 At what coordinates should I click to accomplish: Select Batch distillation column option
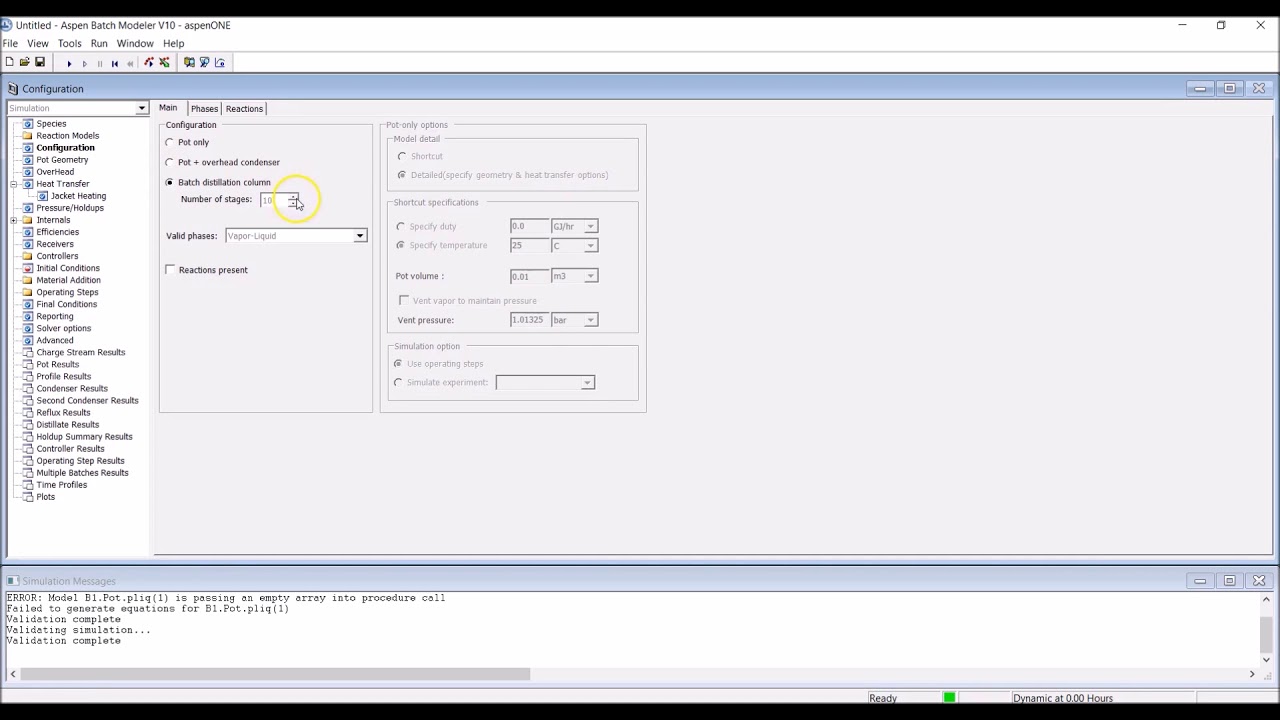[x=170, y=182]
